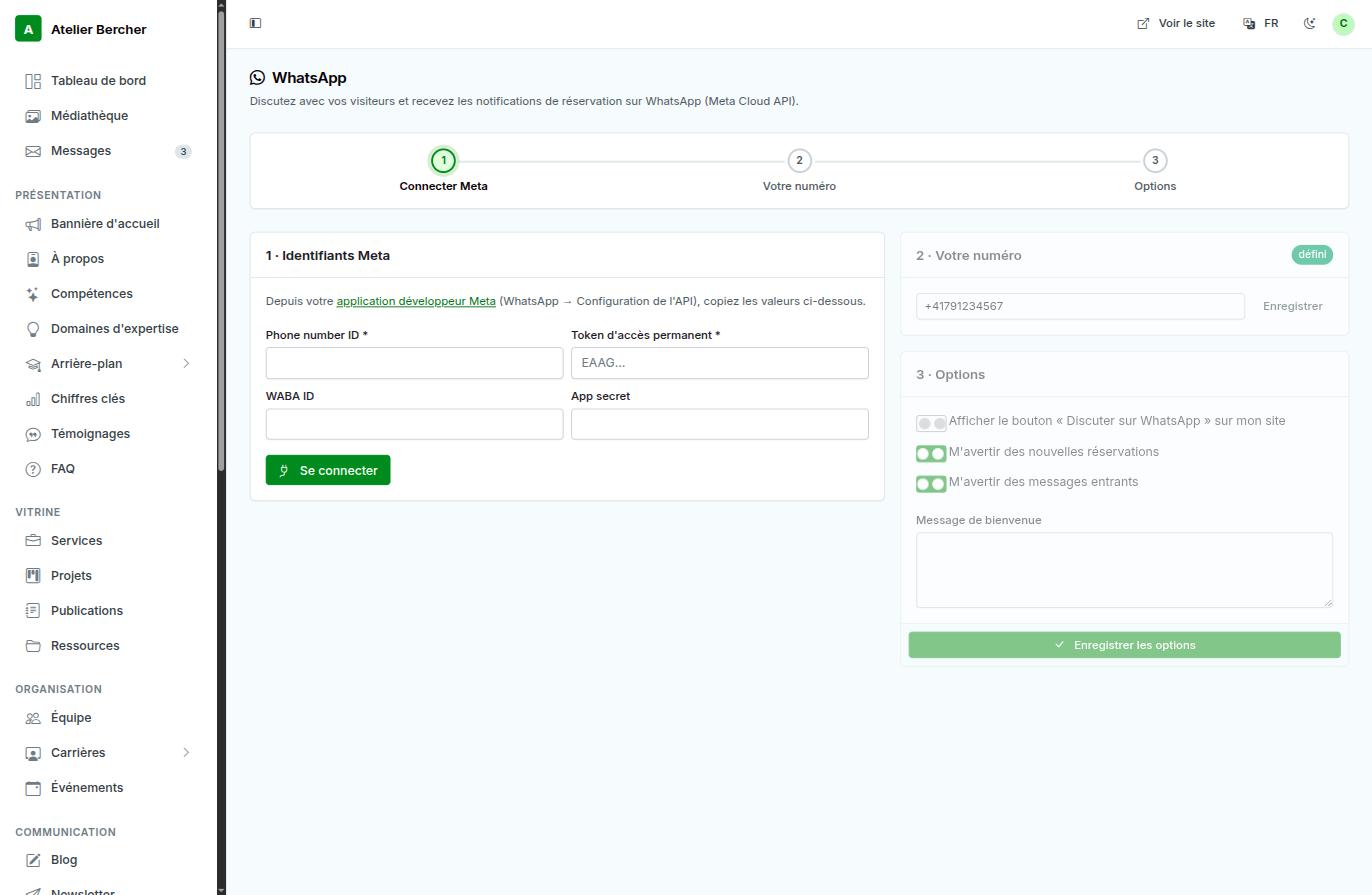Click the Carrières badge icon

coord(33,753)
